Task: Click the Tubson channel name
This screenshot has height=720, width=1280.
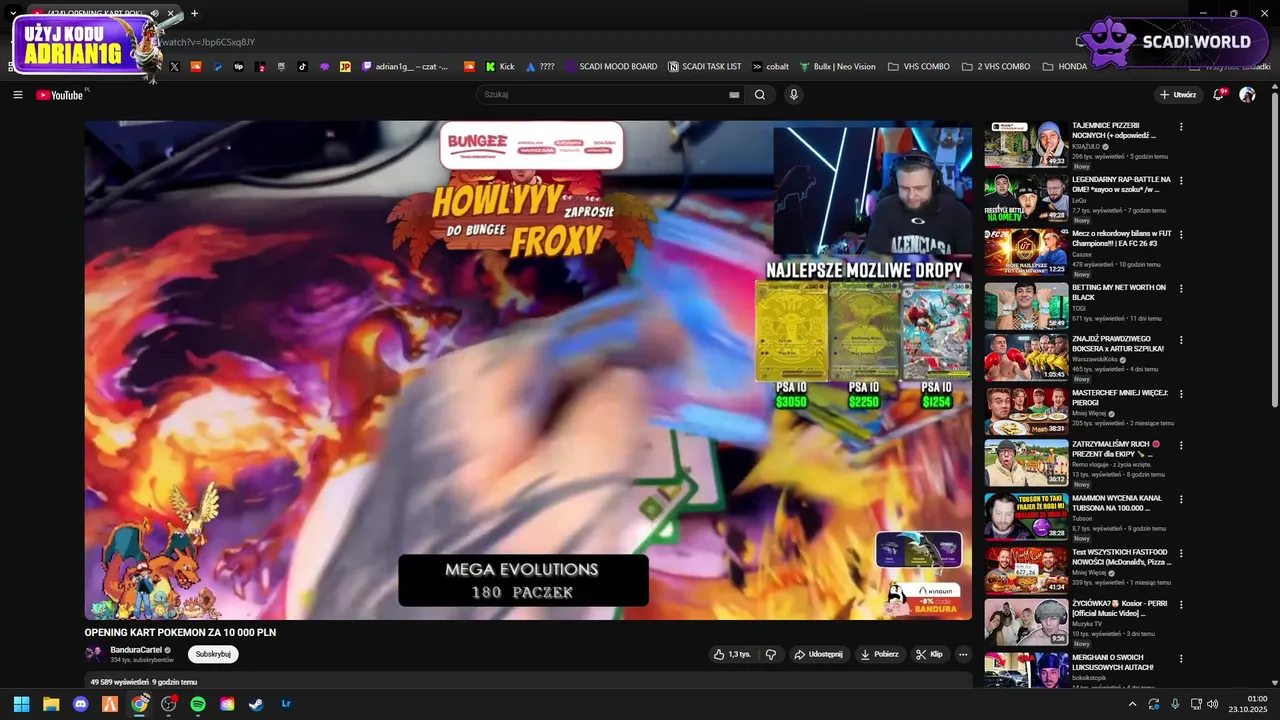Action: coord(1084,518)
